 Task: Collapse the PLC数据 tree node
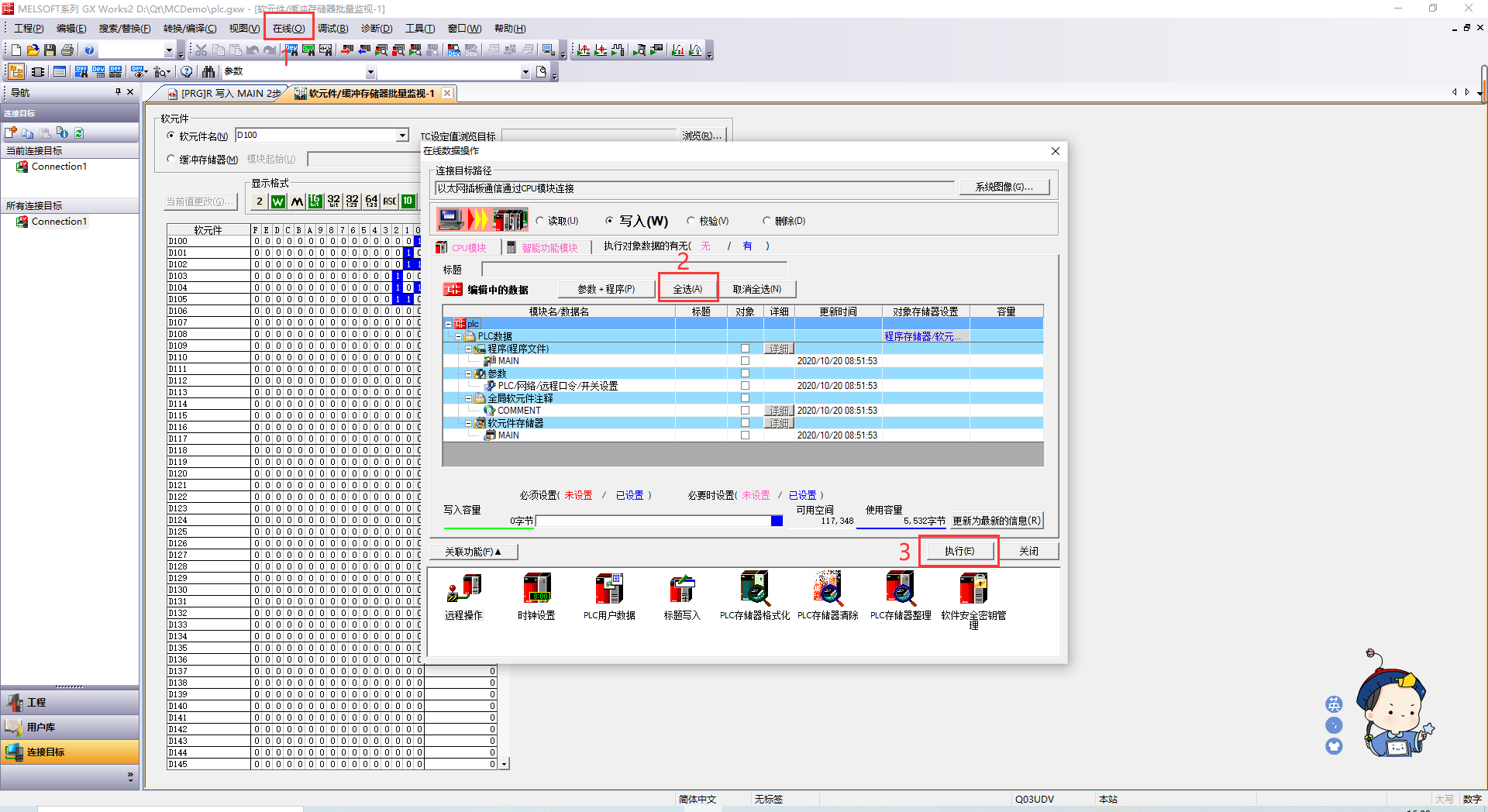click(458, 336)
